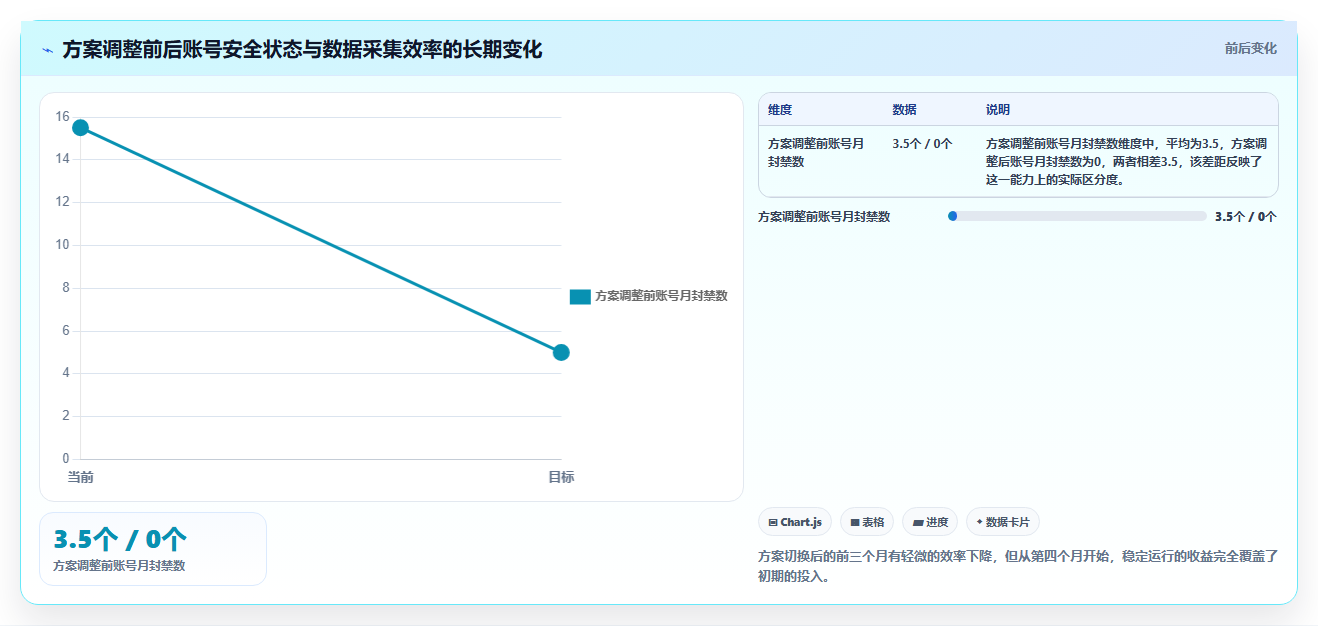Click the 维度 column header
This screenshot has width=1318, height=626.
click(x=780, y=110)
